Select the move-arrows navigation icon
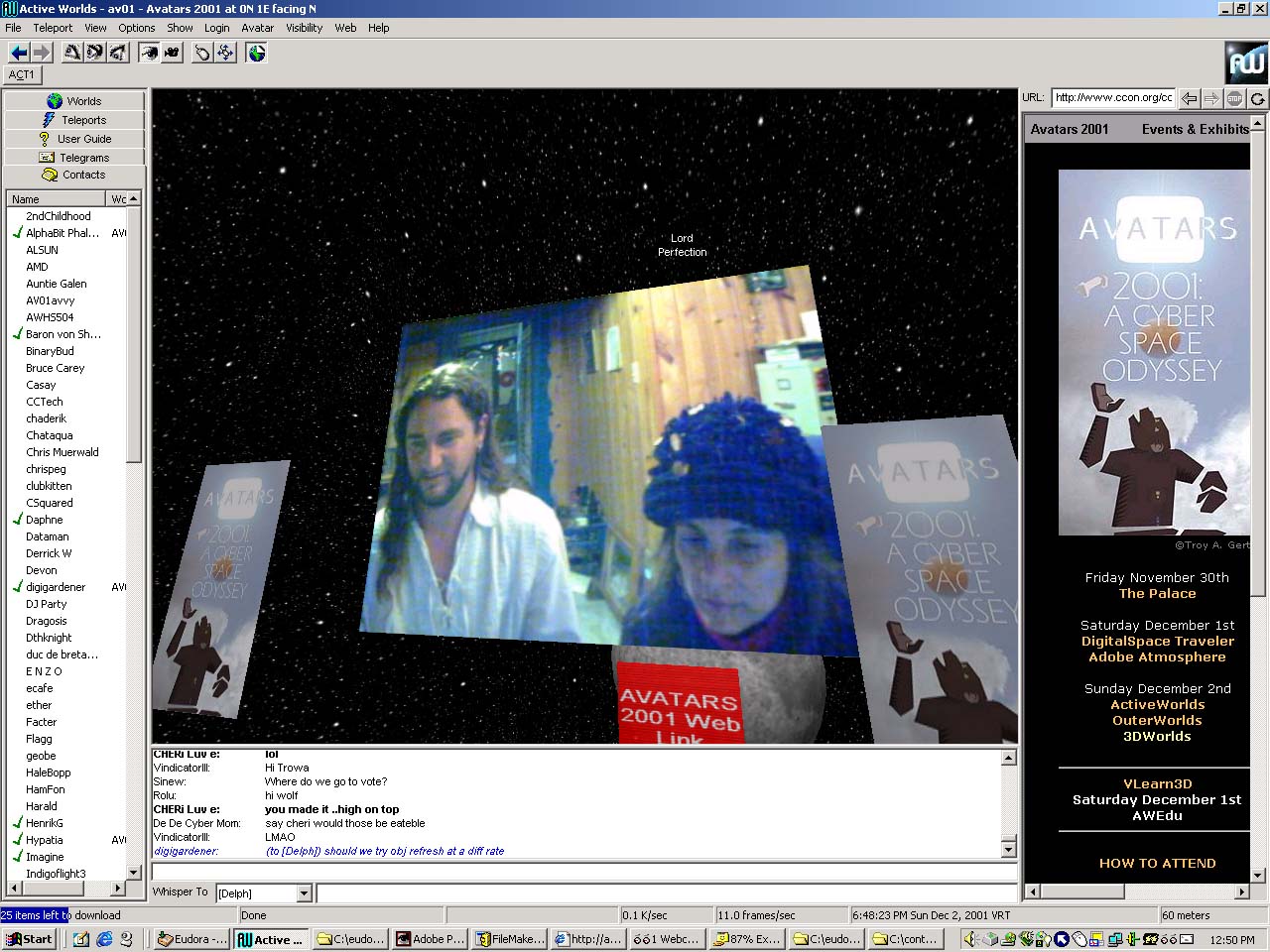Viewport: 1270px width, 952px height. click(226, 53)
